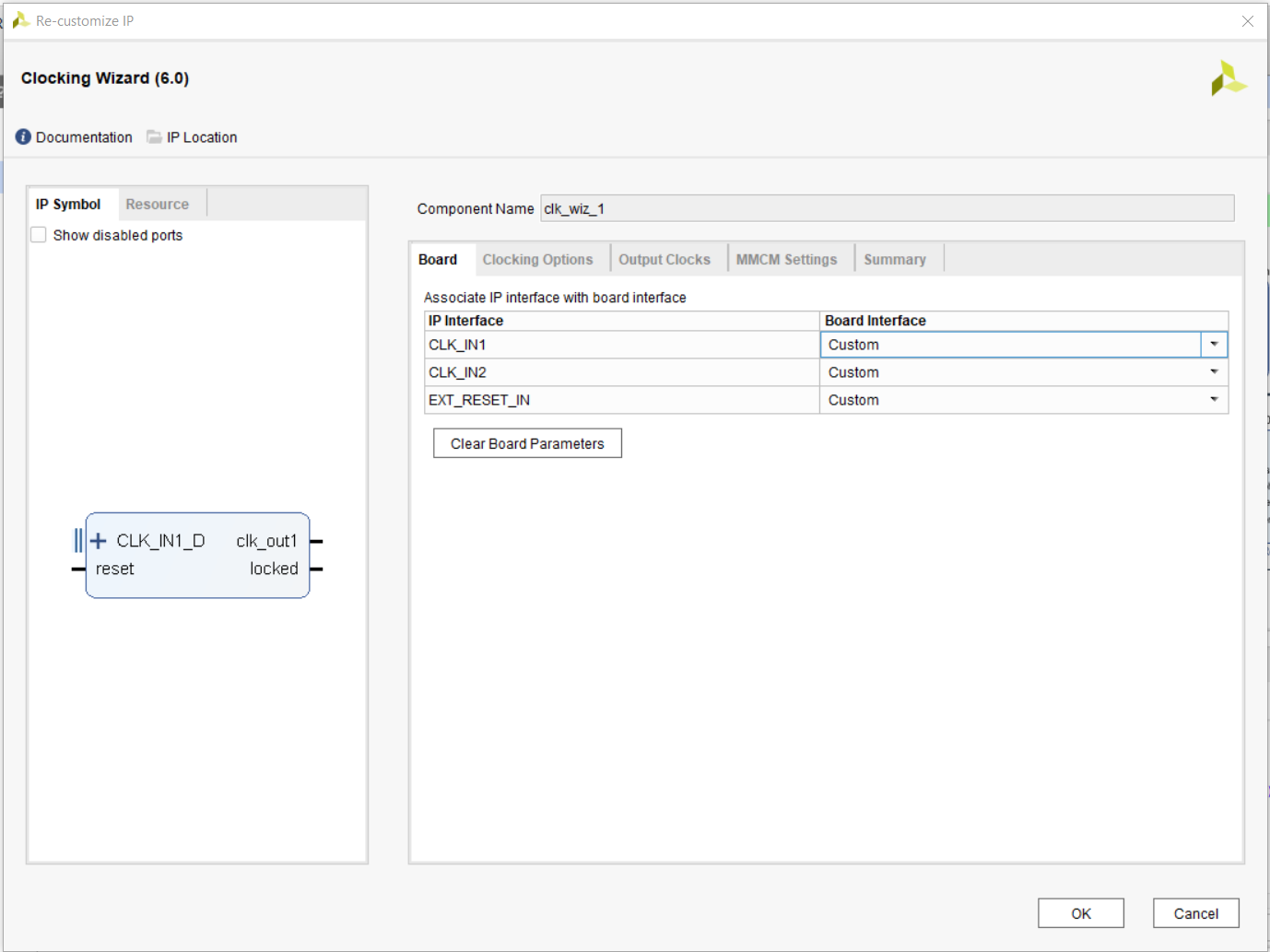Image resolution: width=1270 pixels, height=952 pixels.
Task: Open the Board Interface dropdown for CLK_IN2
Action: (1214, 371)
